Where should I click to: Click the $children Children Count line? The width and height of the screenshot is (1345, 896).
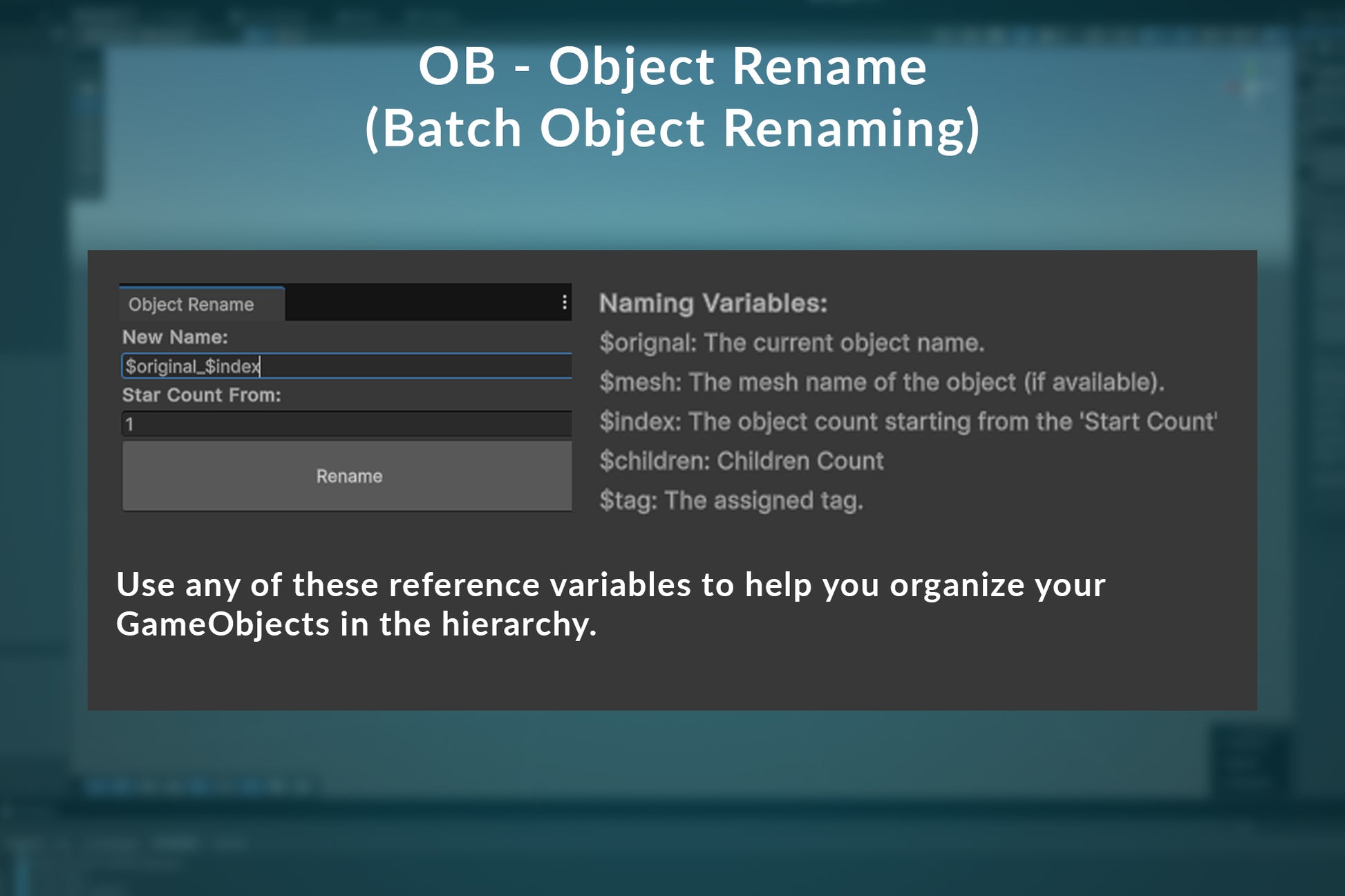pos(741,461)
